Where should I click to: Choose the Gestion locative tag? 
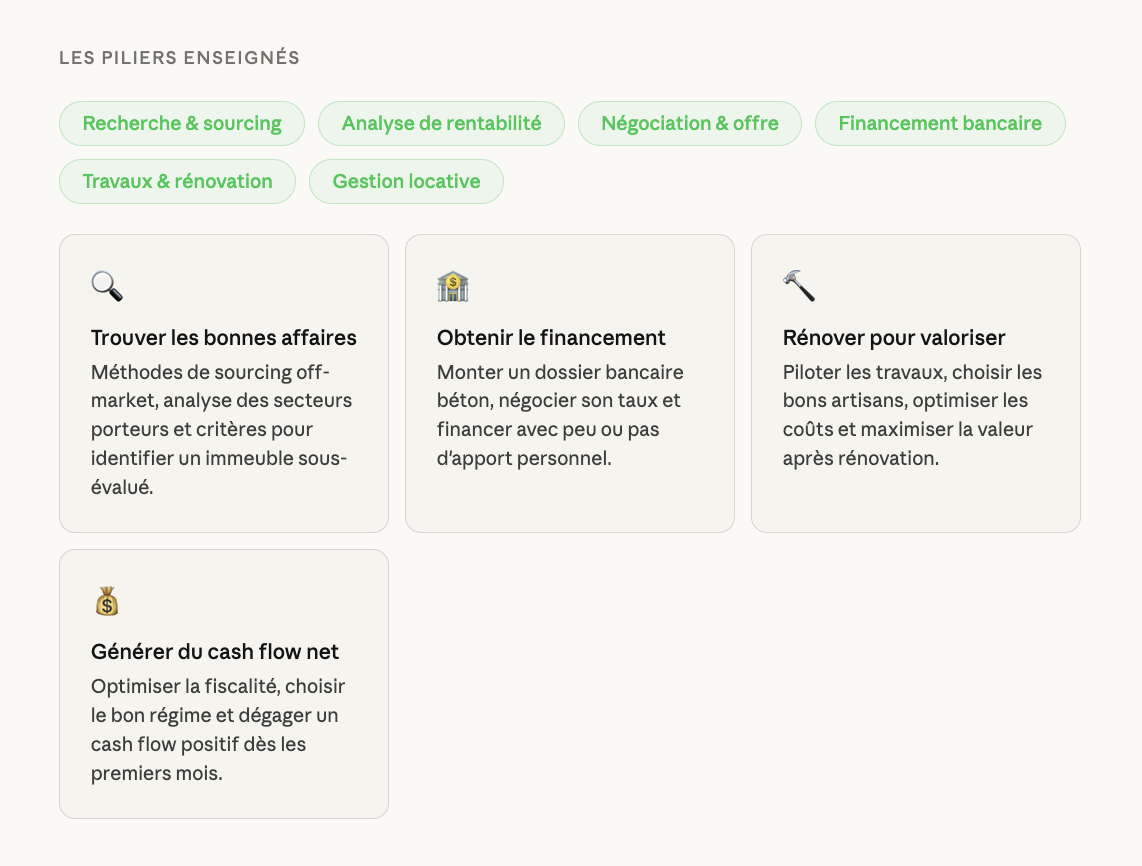click(406, 182)
